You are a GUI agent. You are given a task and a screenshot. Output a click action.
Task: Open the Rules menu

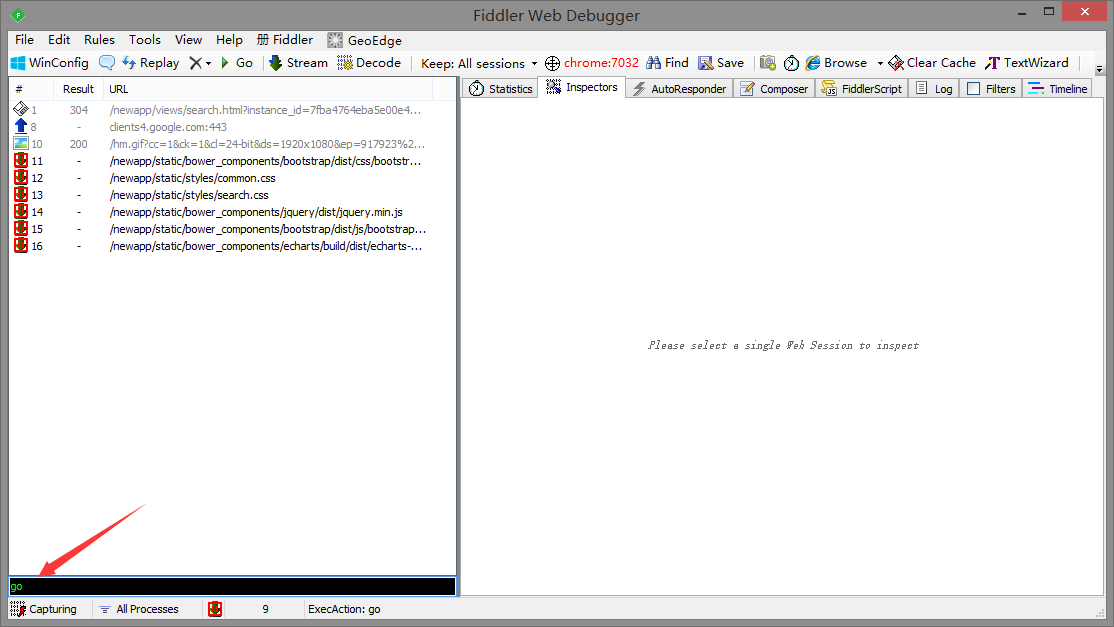(99, 40)
